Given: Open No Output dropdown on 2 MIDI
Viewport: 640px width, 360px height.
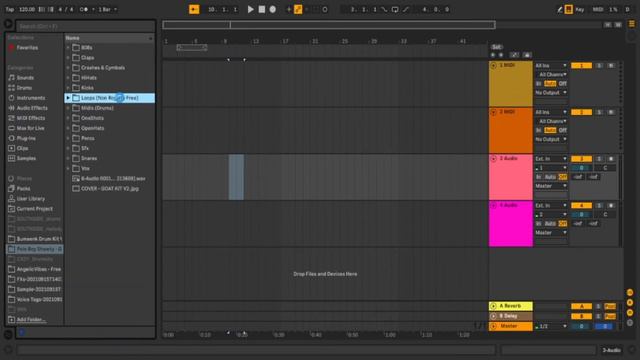Looking at the screenshot, I should (x=551, y=140).
